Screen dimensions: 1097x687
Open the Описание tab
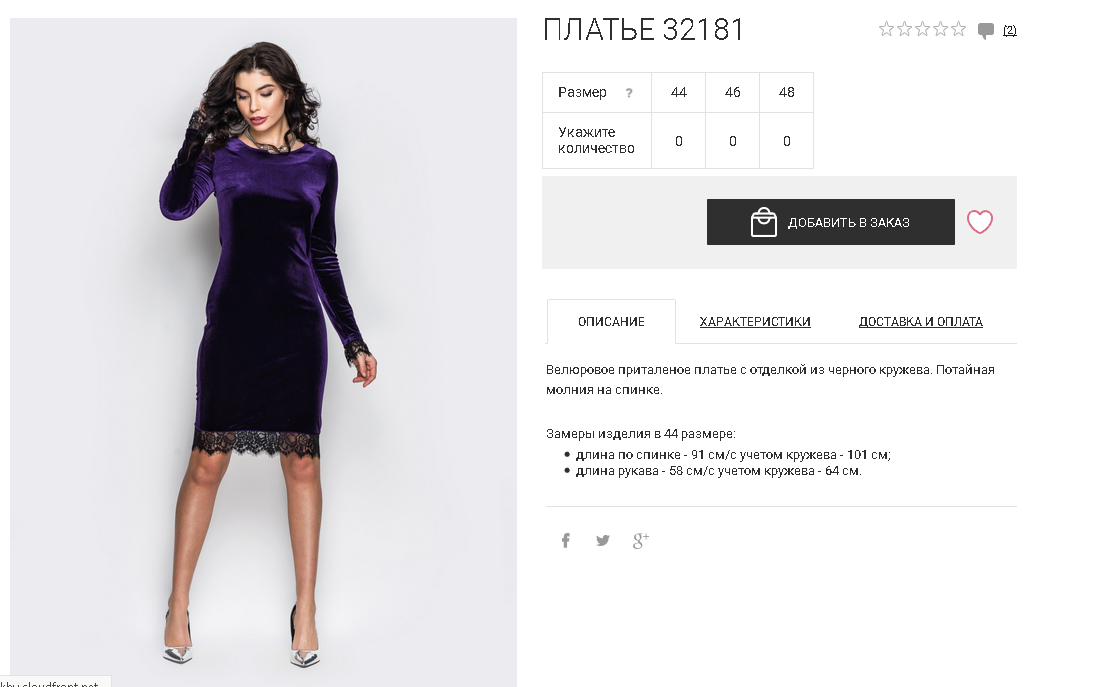point(611,322)
